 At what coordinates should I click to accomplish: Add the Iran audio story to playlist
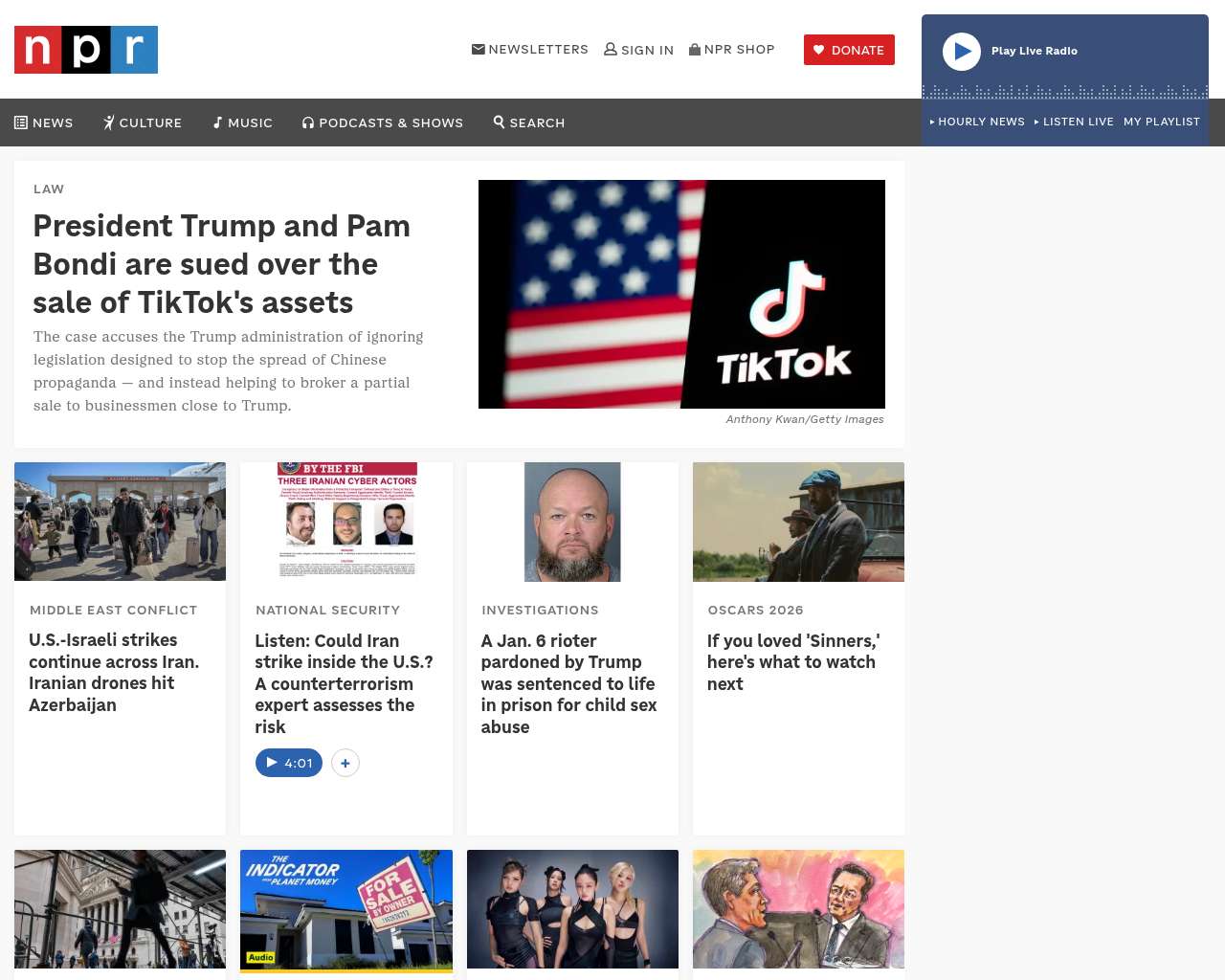pyautogui.click(x=345, y=763)
